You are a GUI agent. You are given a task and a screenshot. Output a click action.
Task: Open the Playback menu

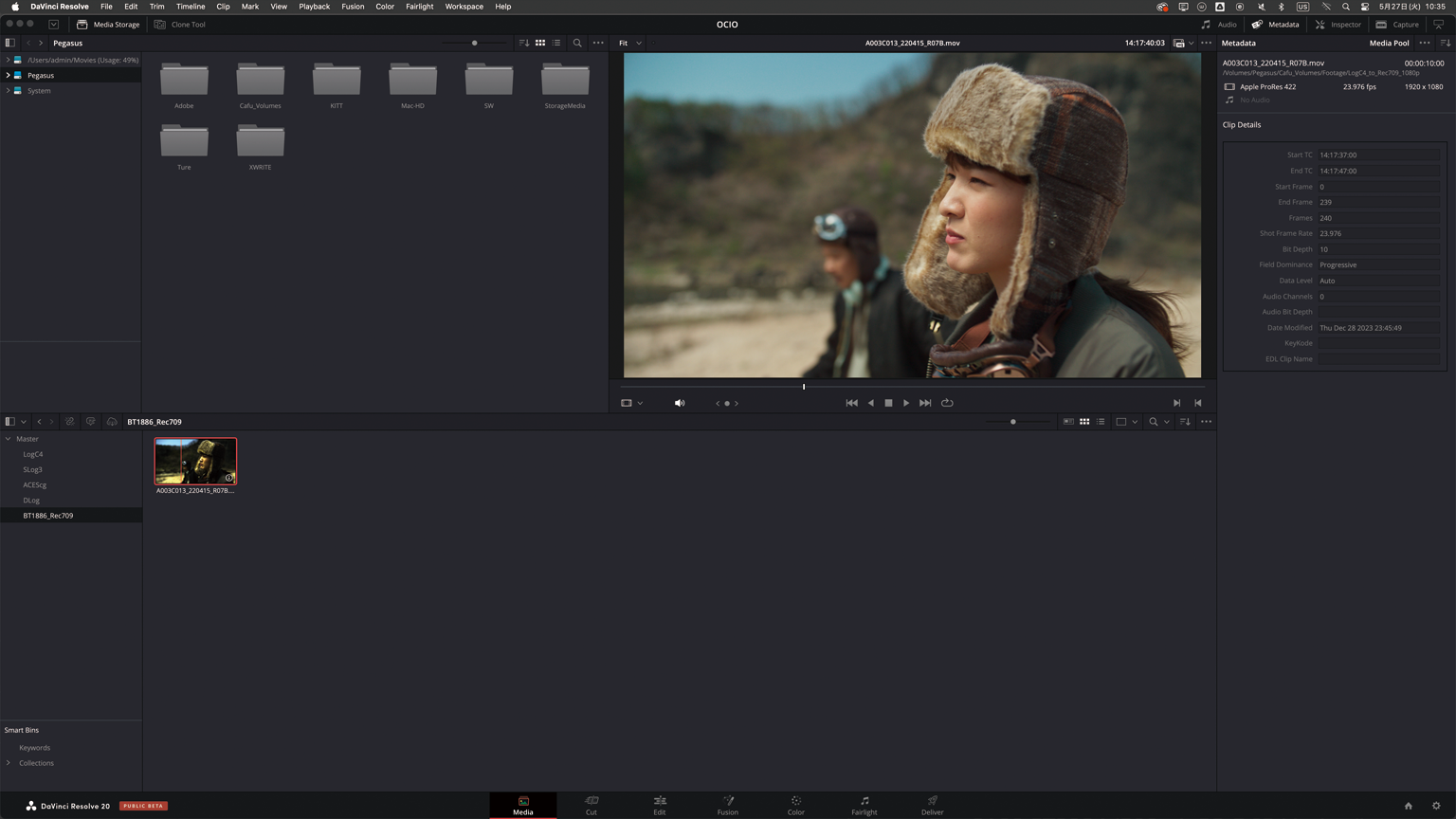pos(314,7)
